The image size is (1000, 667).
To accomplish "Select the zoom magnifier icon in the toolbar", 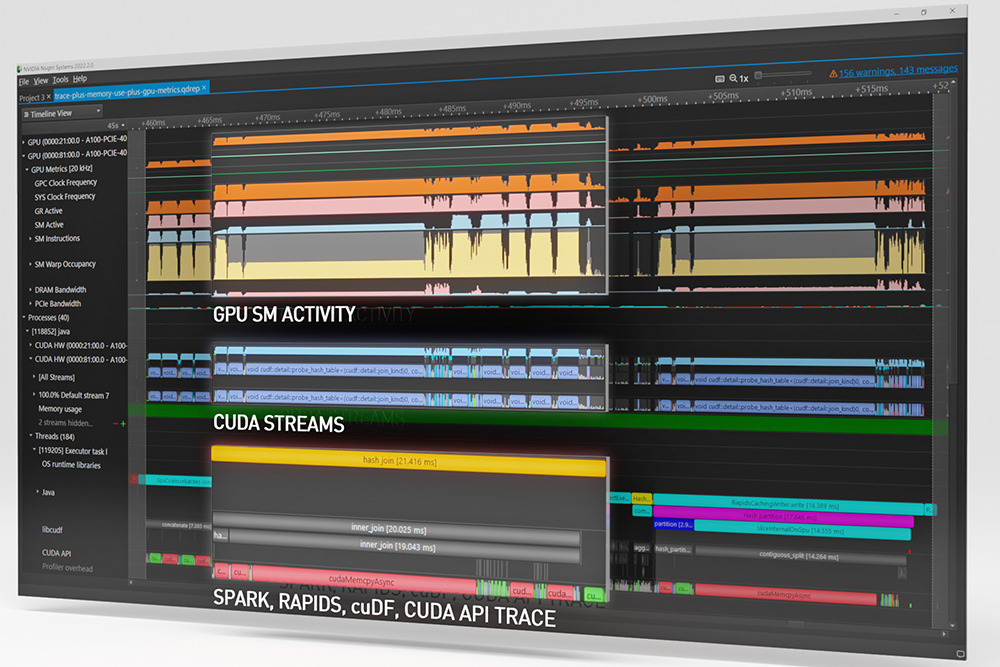I will [x=732, y=75].
